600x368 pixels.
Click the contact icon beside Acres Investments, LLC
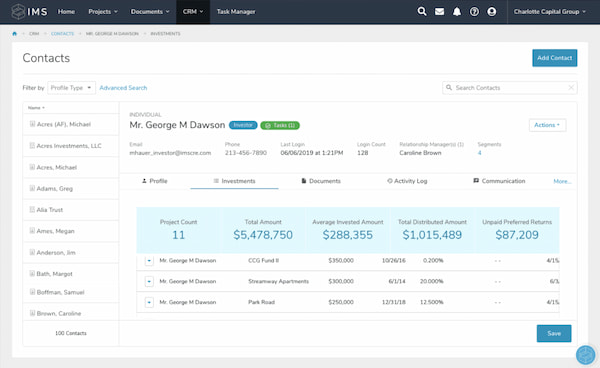pos(32,145)
